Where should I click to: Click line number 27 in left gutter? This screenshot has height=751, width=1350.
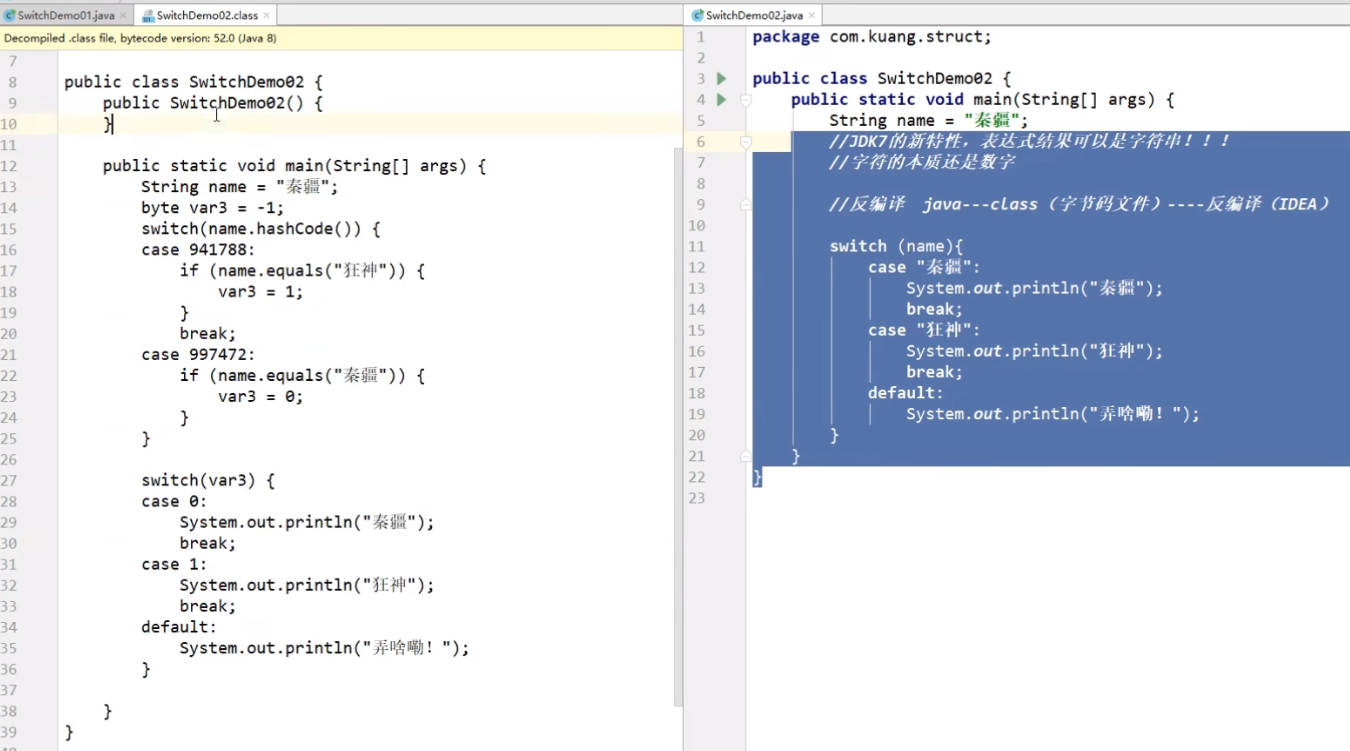pos(9,480)
